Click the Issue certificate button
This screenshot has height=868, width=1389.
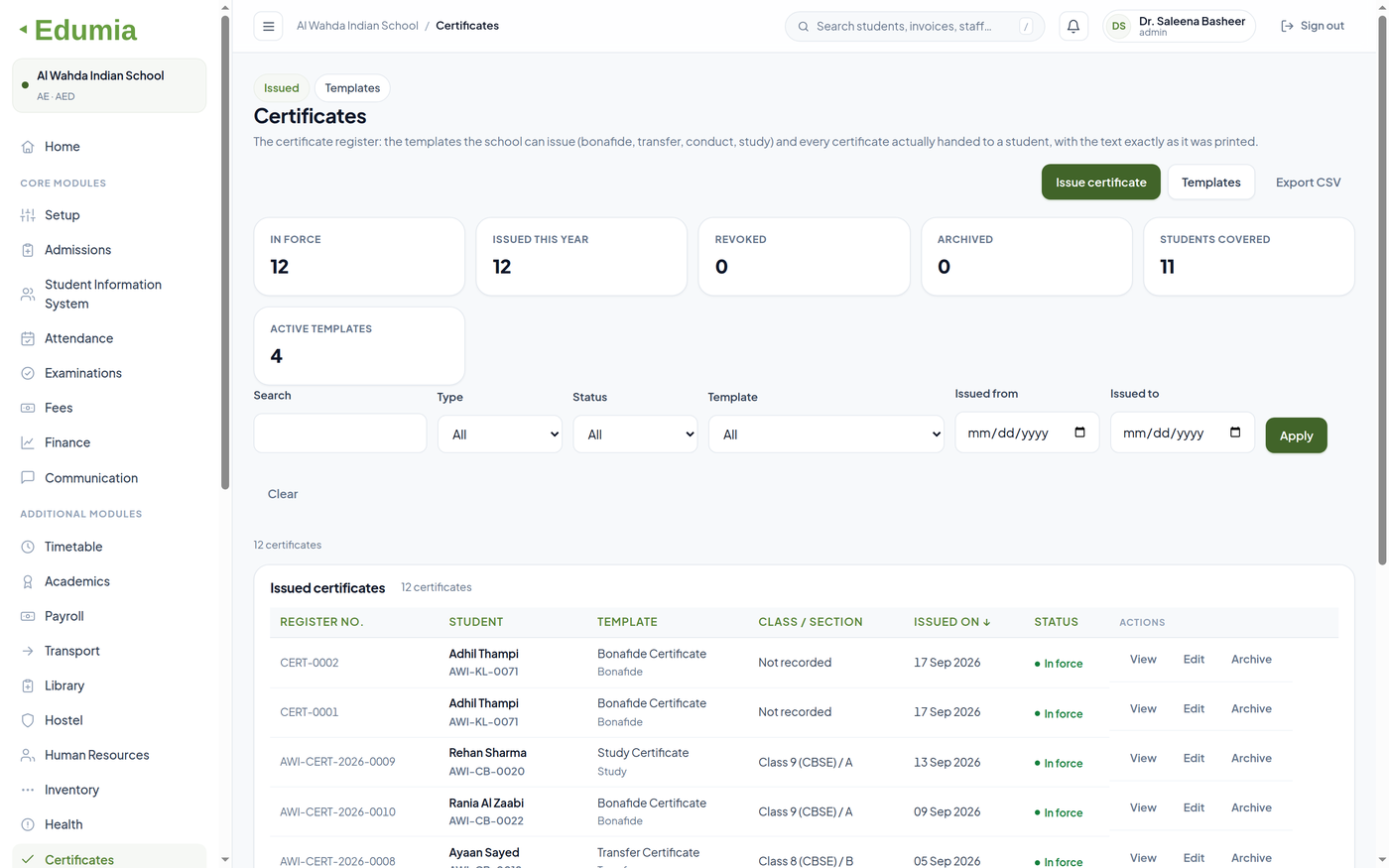pyautogui.click(x=1100, y=183)
